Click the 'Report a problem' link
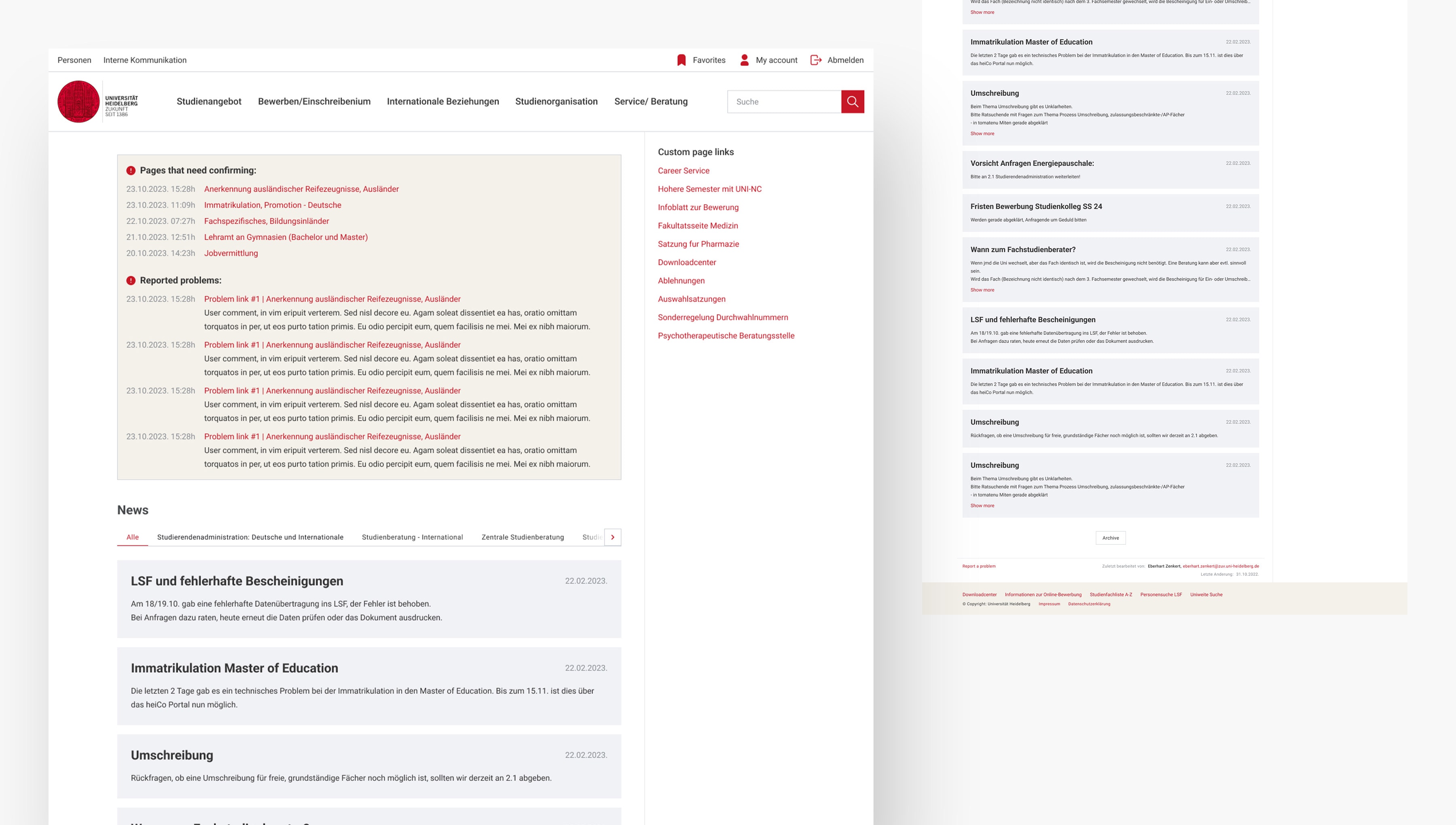The width and height of the screenshot is (1456, 825). click(978, 566)
